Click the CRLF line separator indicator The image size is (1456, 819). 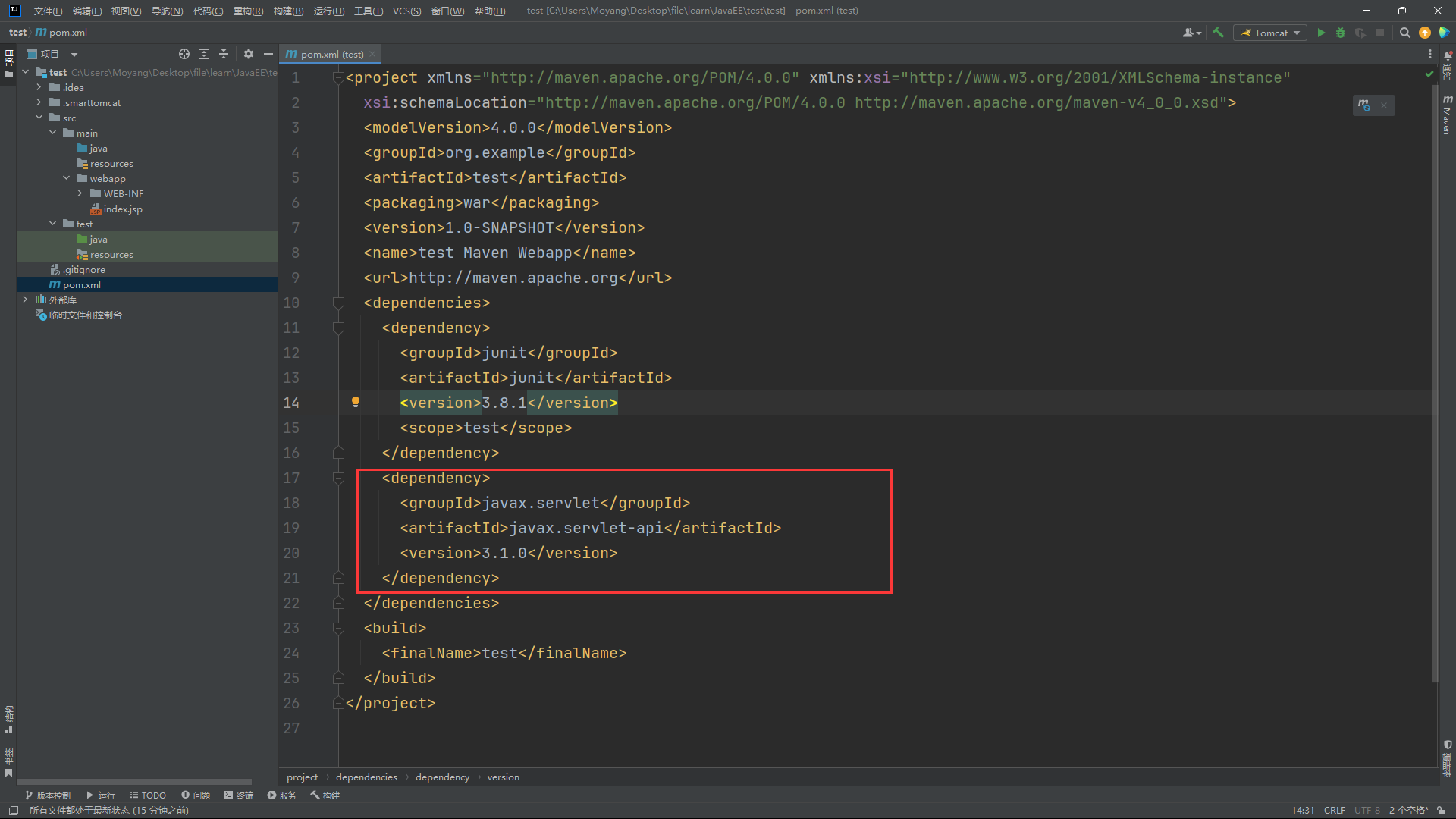[1335, 811]
